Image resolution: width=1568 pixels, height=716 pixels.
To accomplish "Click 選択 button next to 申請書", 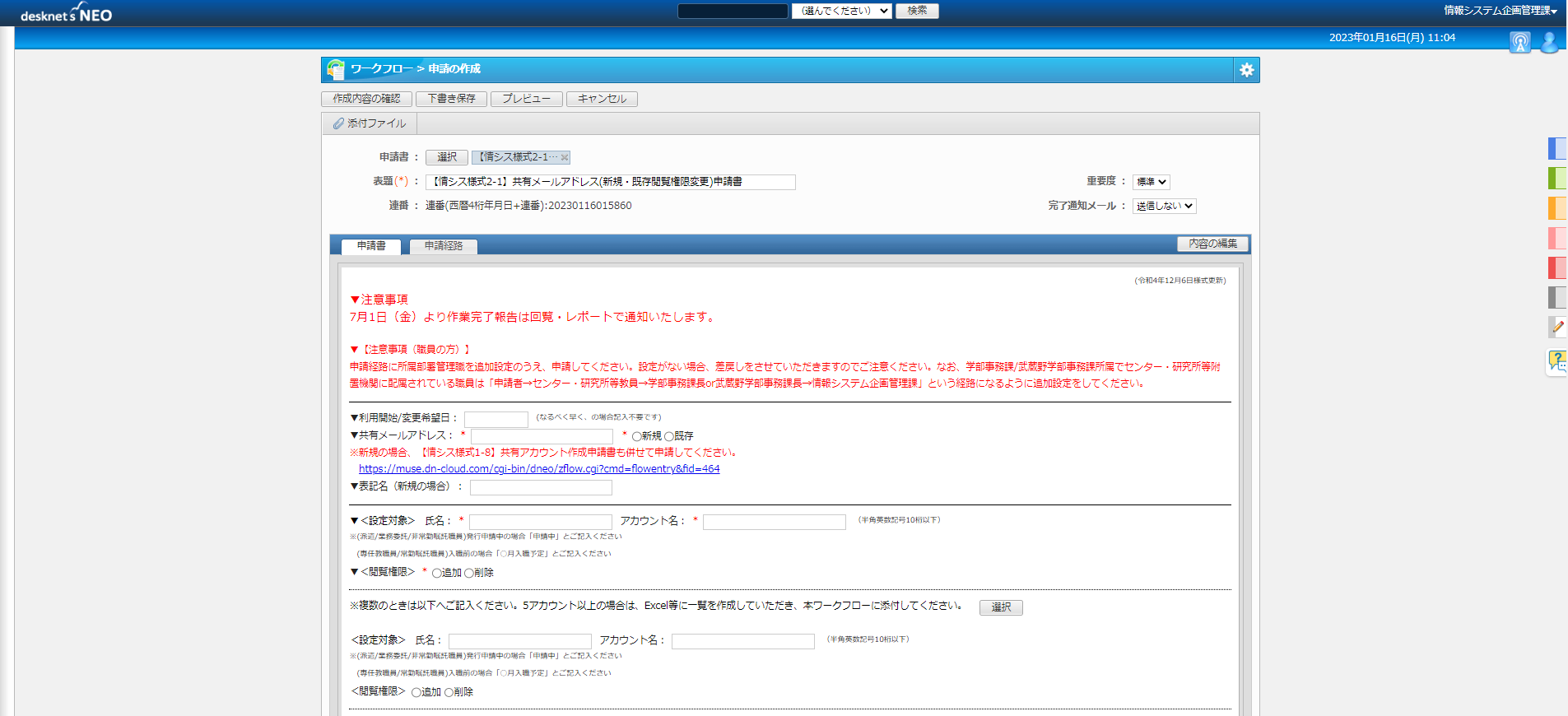I will point(447,157).
